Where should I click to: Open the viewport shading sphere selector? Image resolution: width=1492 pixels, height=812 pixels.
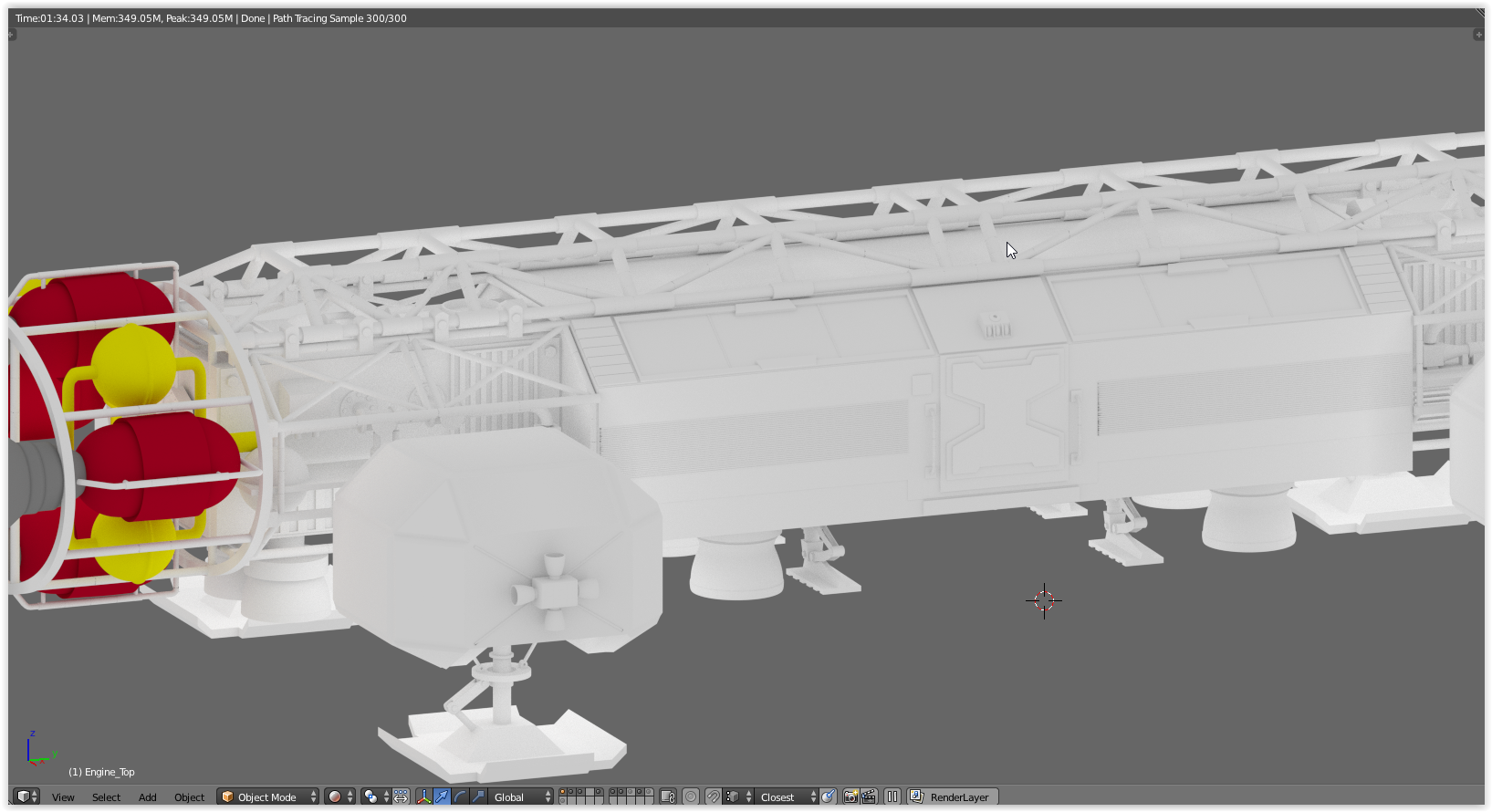(x=339, y=796)
